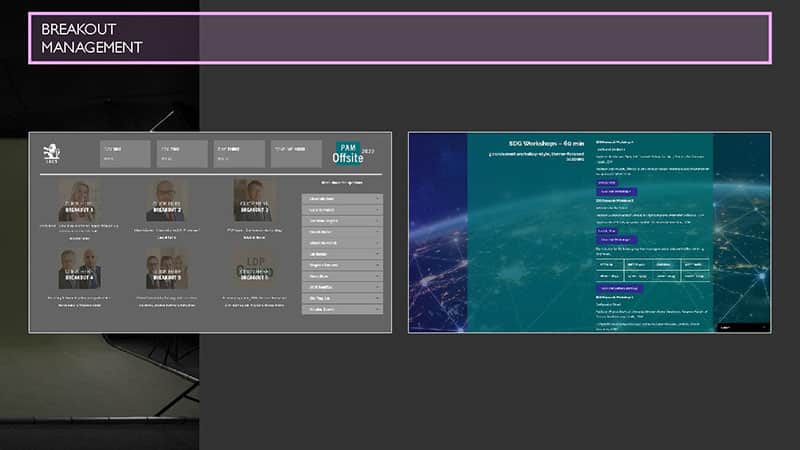The image size is (800, 450).
Task: Click the small purple button under Workshop 1
Action: (606, 181)
